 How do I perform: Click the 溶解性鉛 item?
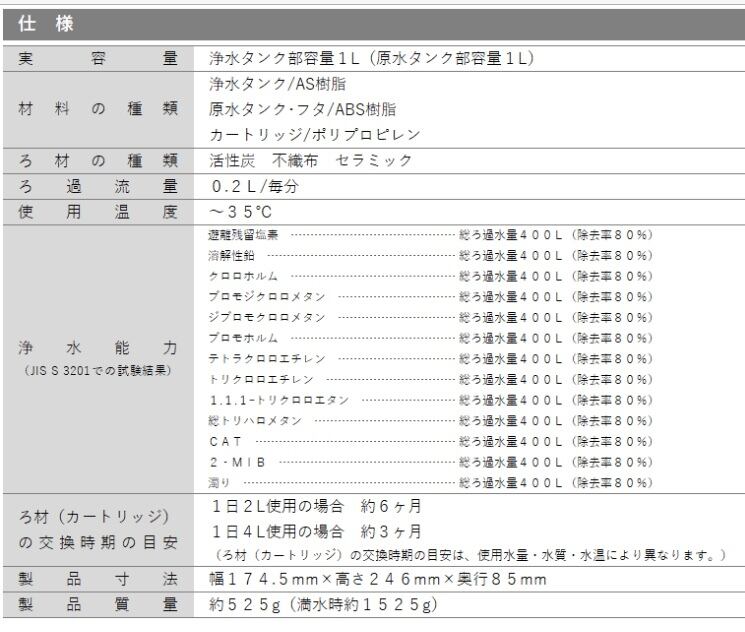pos(231,256)
